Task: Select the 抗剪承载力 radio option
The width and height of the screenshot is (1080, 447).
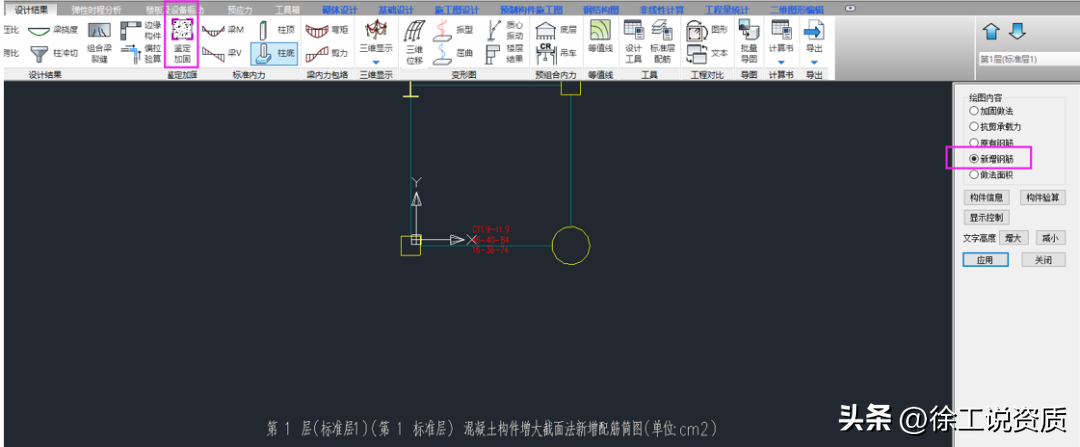Action: tap(995, 126)
